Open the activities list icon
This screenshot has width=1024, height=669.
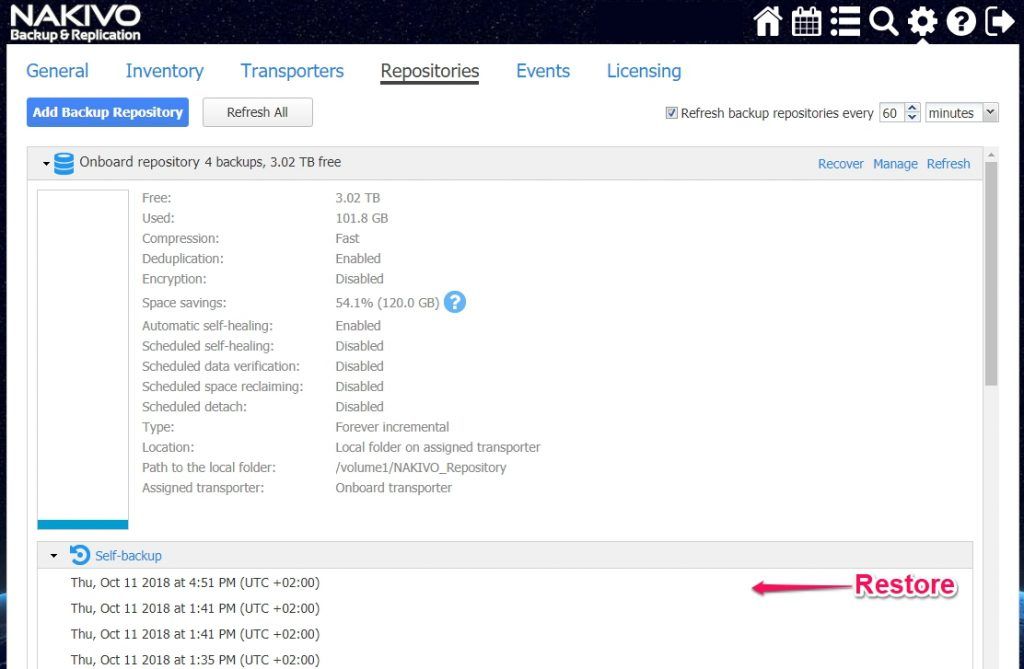pos(845,21)
